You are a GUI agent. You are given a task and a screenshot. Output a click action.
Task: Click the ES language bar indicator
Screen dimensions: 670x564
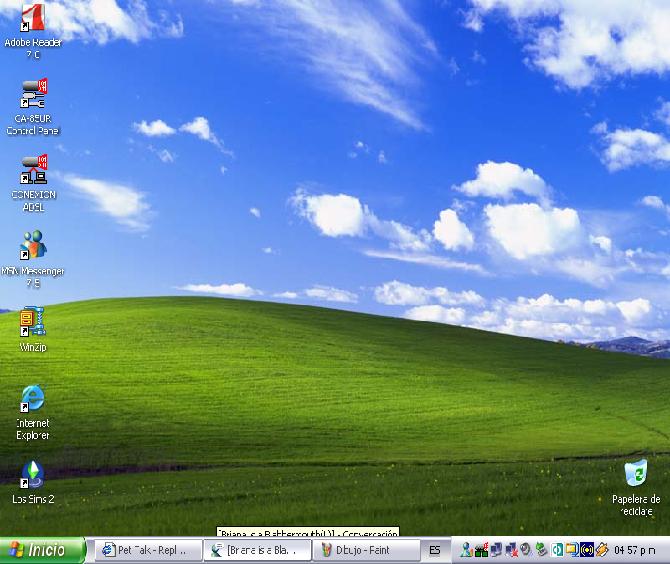click(435, 550)
